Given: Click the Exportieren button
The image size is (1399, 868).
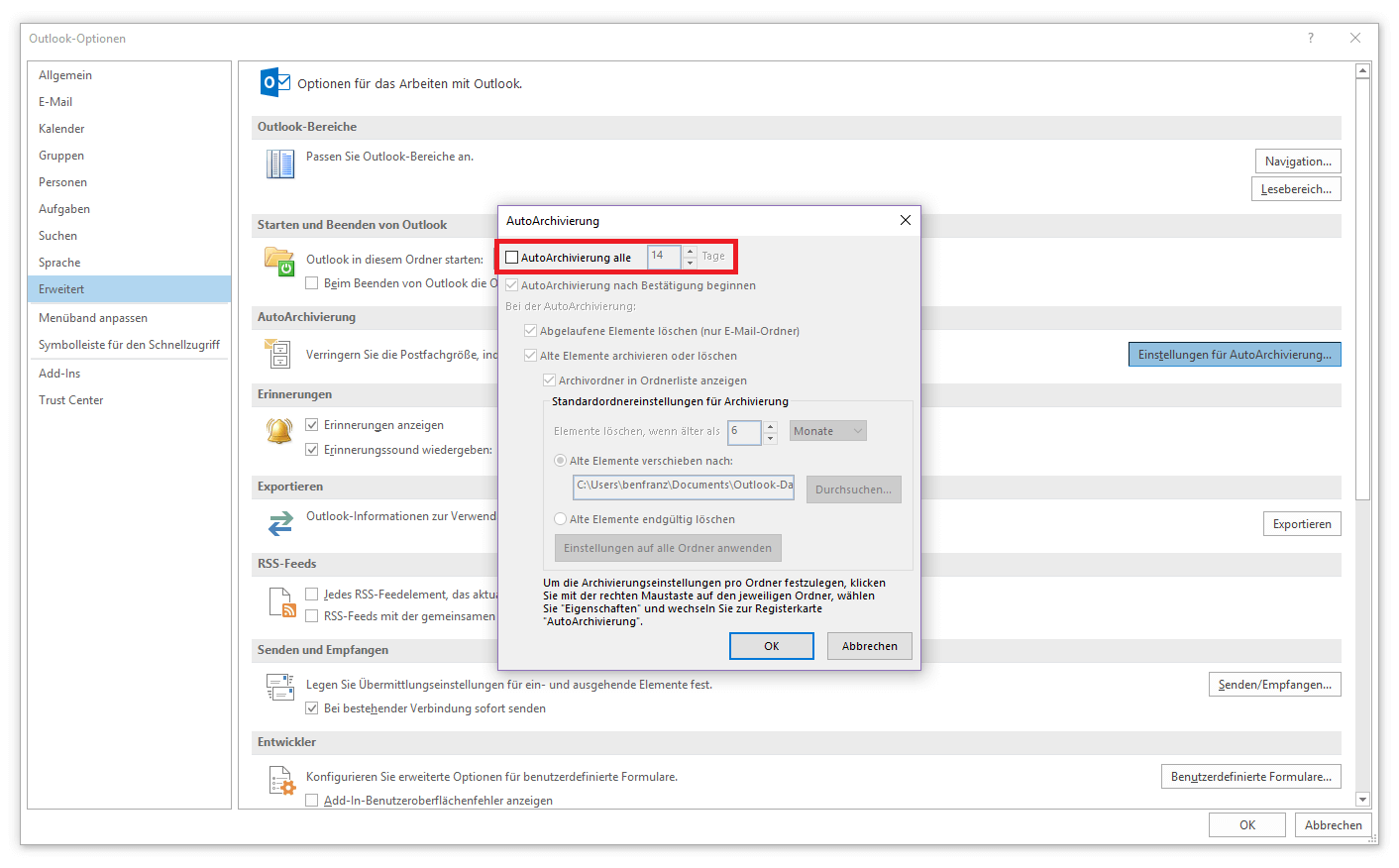Looking at the screenshot, I should pyautogui.click(x=1302, y=524).
